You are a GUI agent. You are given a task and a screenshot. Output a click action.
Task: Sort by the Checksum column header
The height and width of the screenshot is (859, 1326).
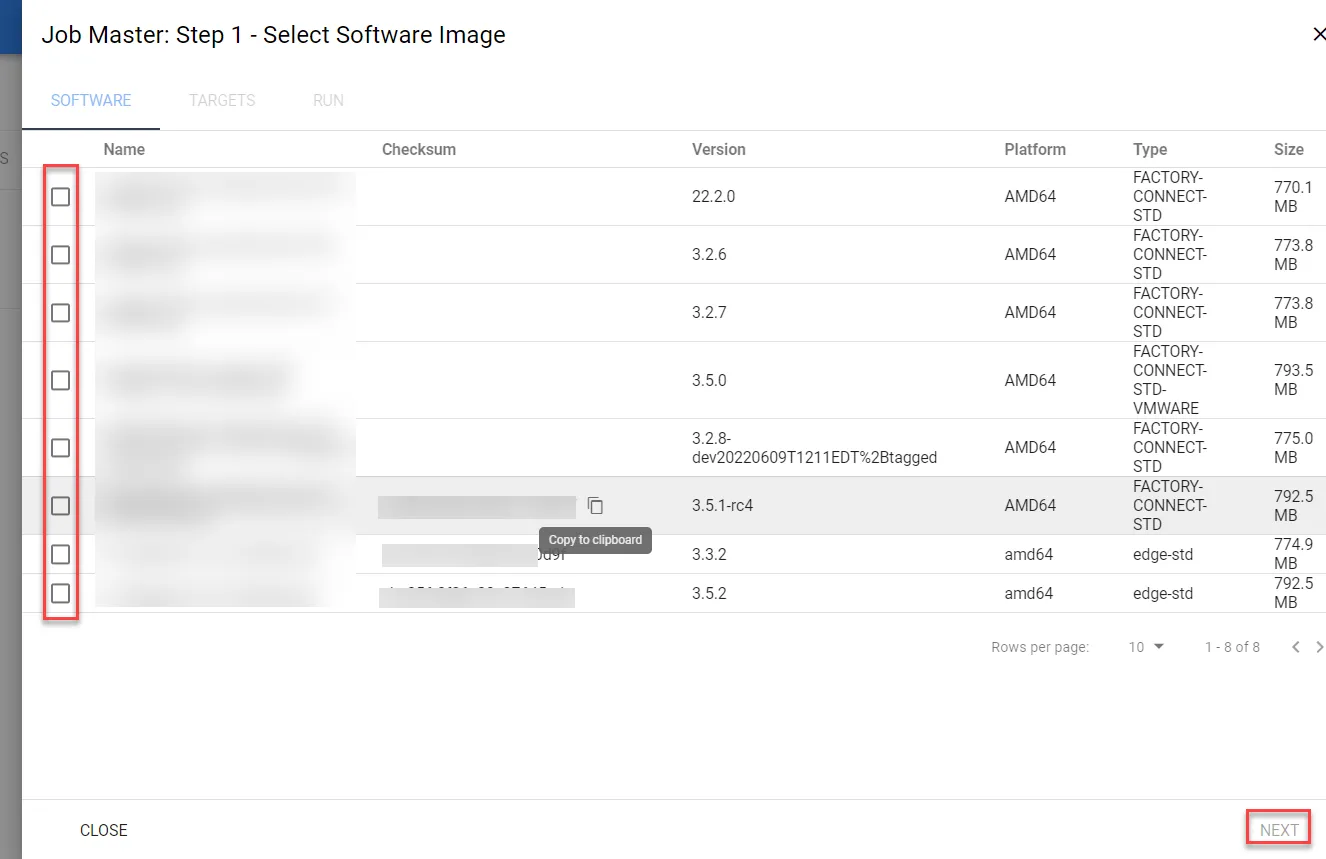coord(419,149)
